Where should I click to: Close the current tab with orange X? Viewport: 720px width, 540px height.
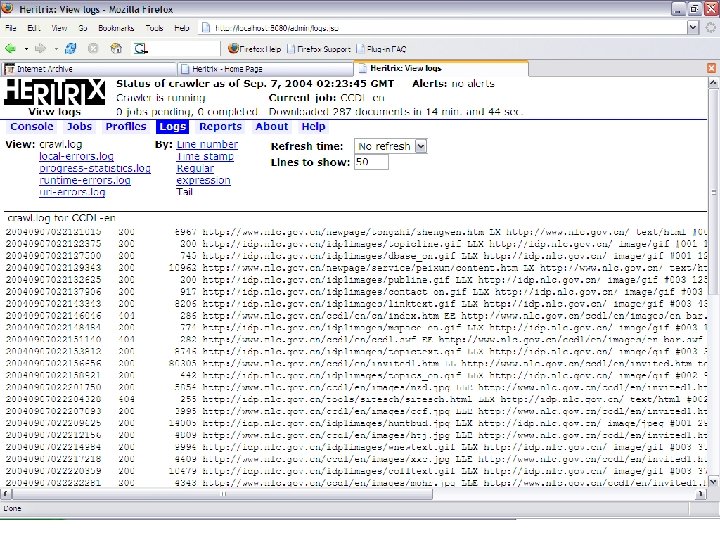(x=711, y=68)
